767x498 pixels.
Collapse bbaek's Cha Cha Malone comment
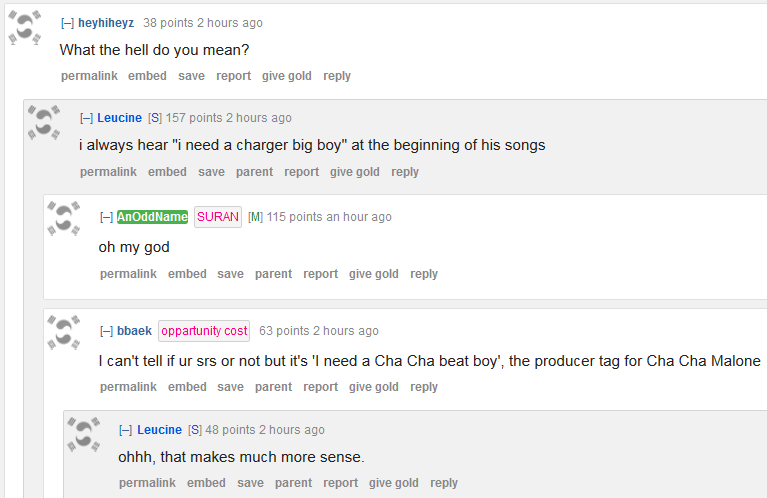pyautogui.click(x=106, y=331)
